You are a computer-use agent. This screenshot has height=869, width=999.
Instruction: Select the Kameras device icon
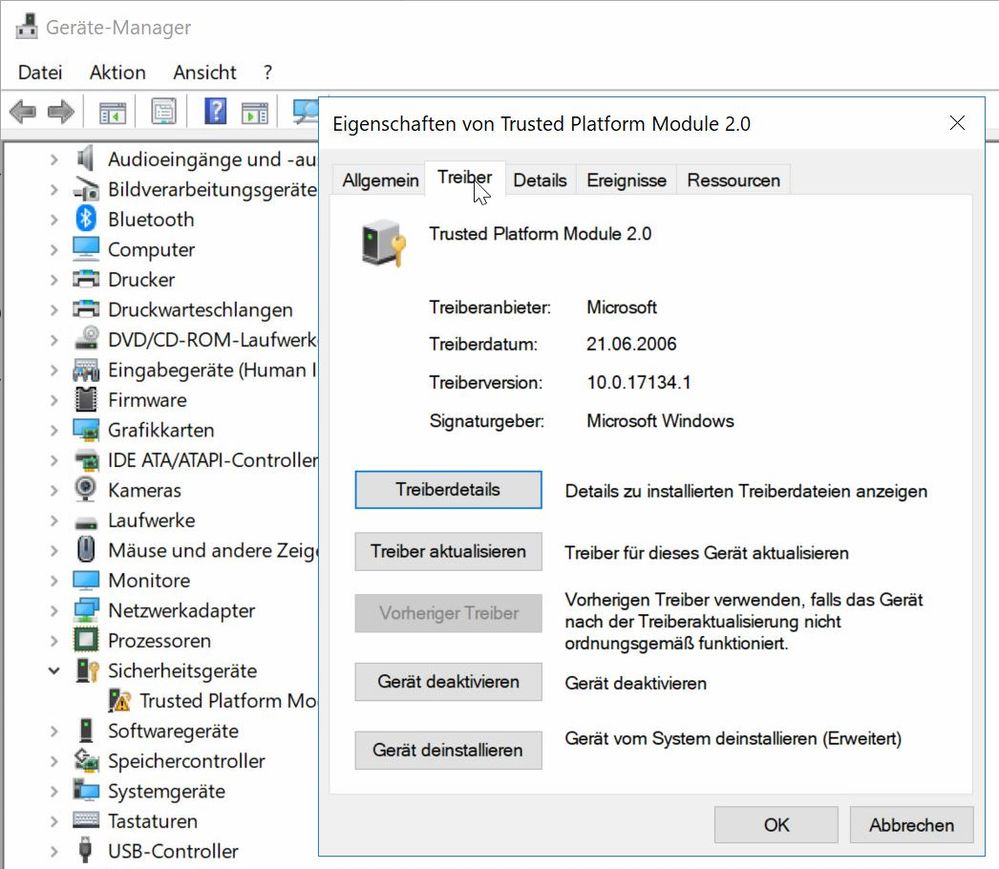pyautogui.click(x=86, y=490)
